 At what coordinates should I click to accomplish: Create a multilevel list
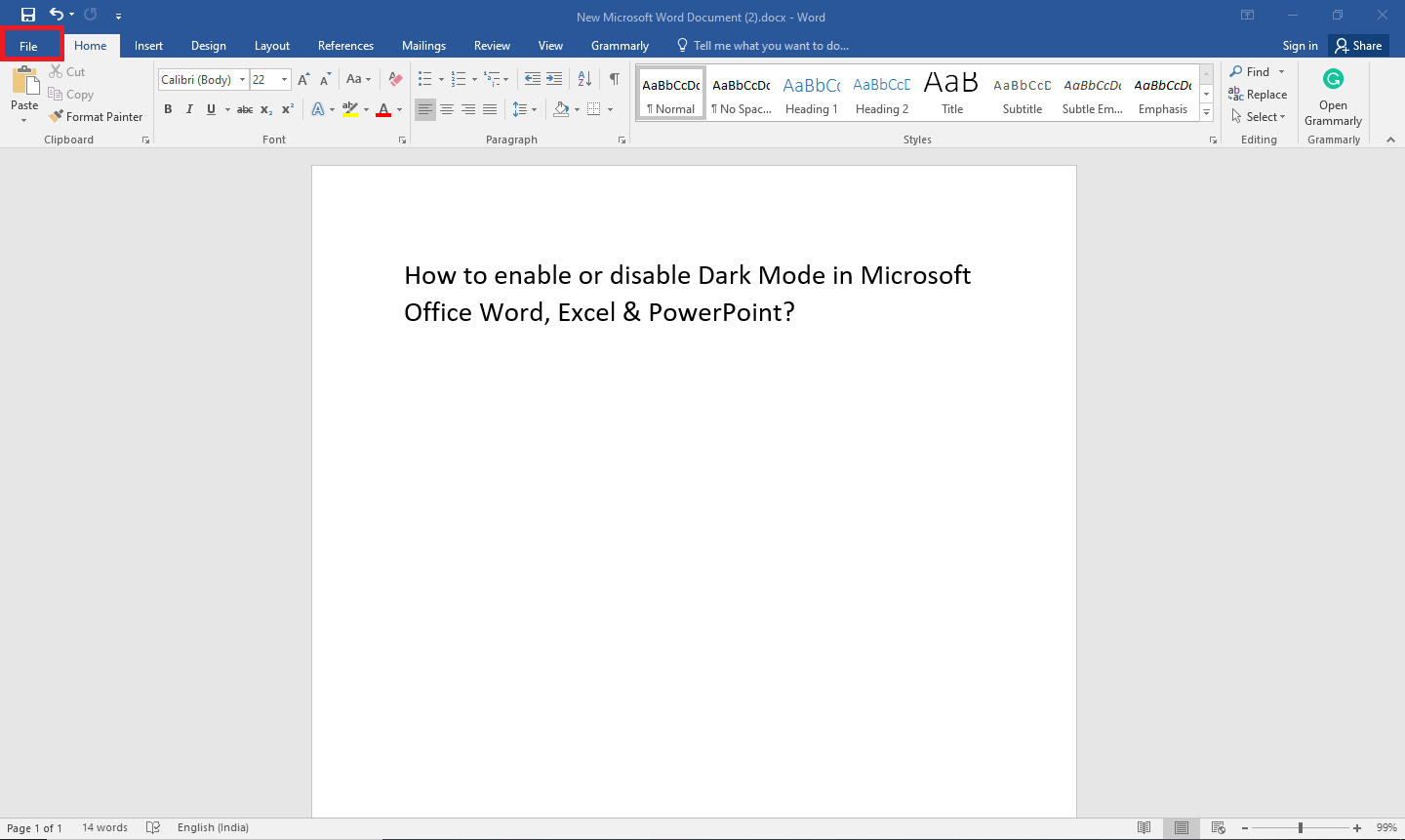click(493, 79)
